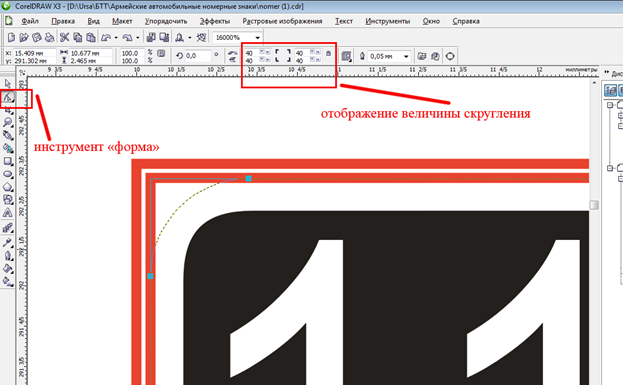Click the Export toolbar icon
624x386 pixels.
164,37
